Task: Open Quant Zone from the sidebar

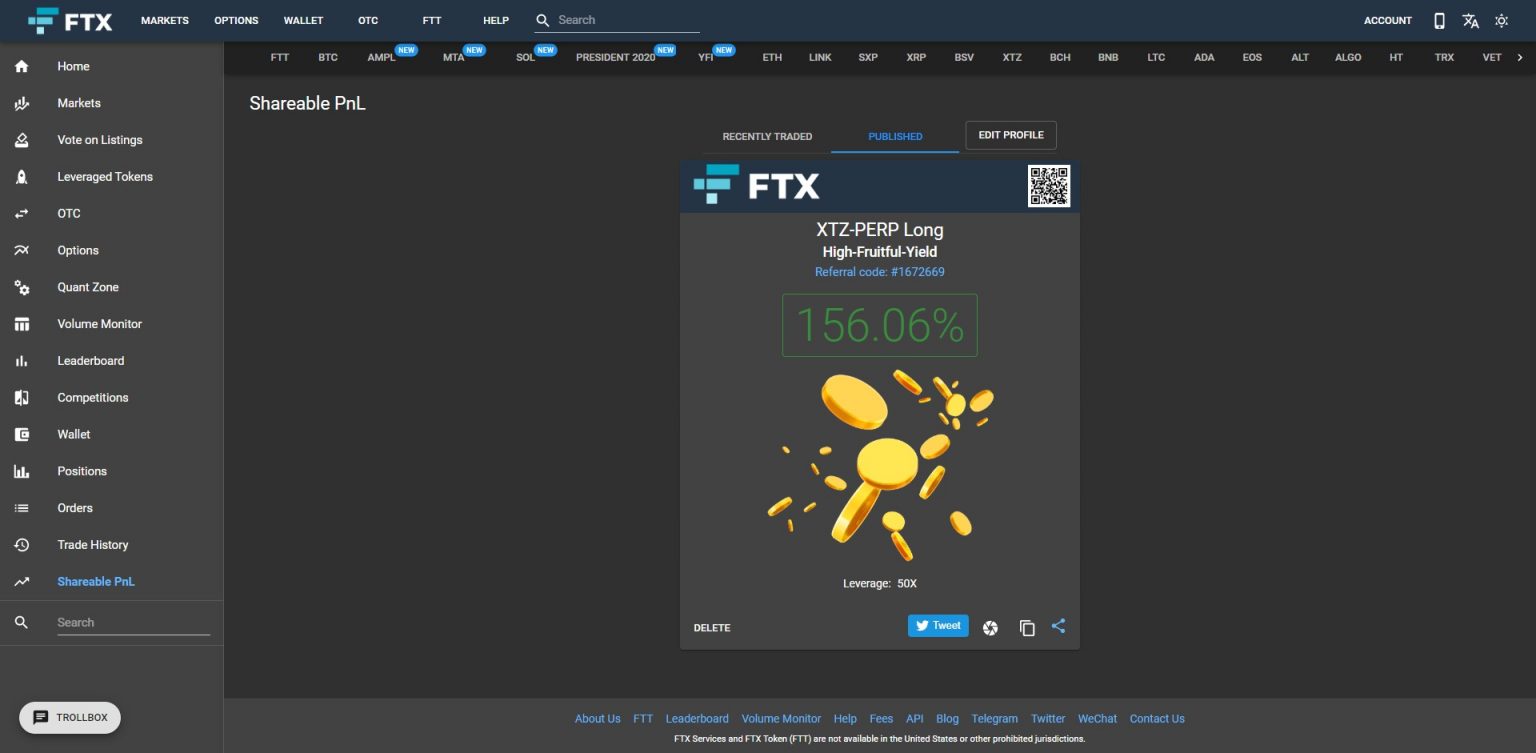Action: [88, 287]
